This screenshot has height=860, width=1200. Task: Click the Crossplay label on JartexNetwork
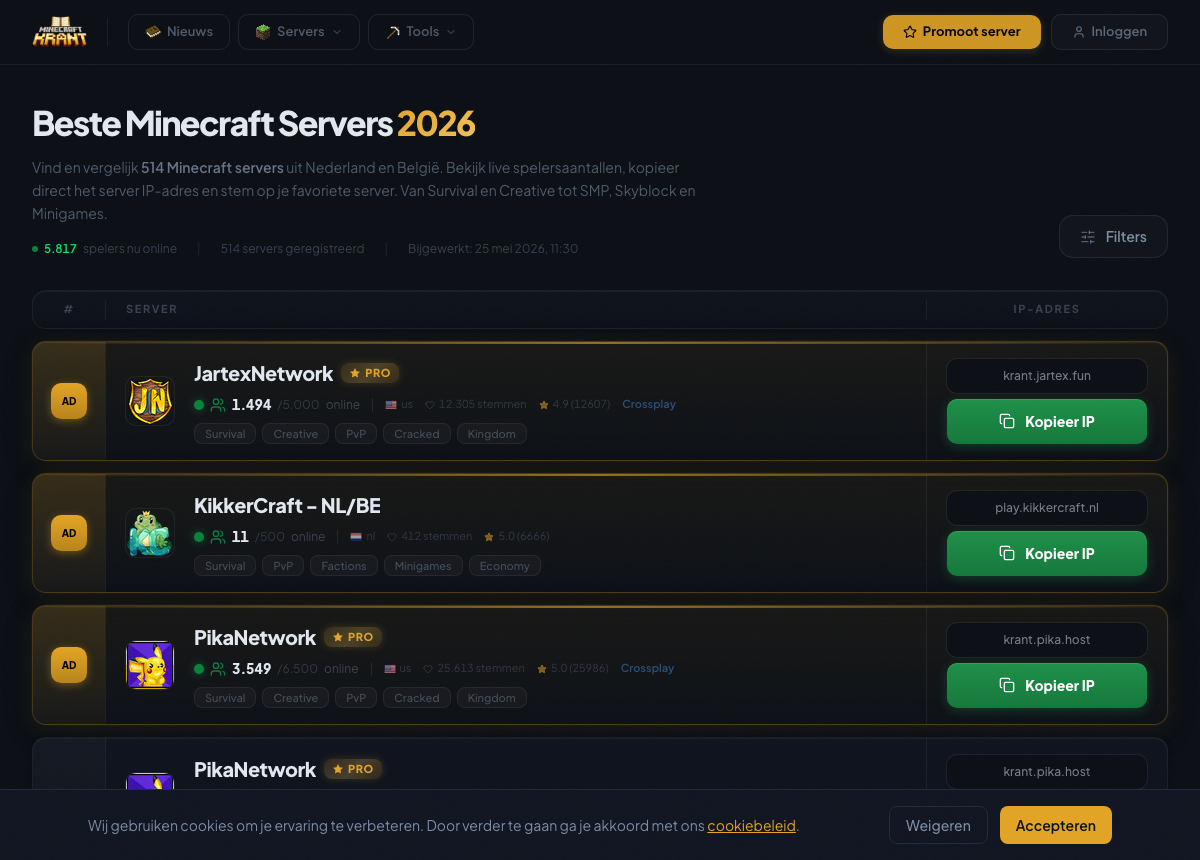click(x=649, y=405)
